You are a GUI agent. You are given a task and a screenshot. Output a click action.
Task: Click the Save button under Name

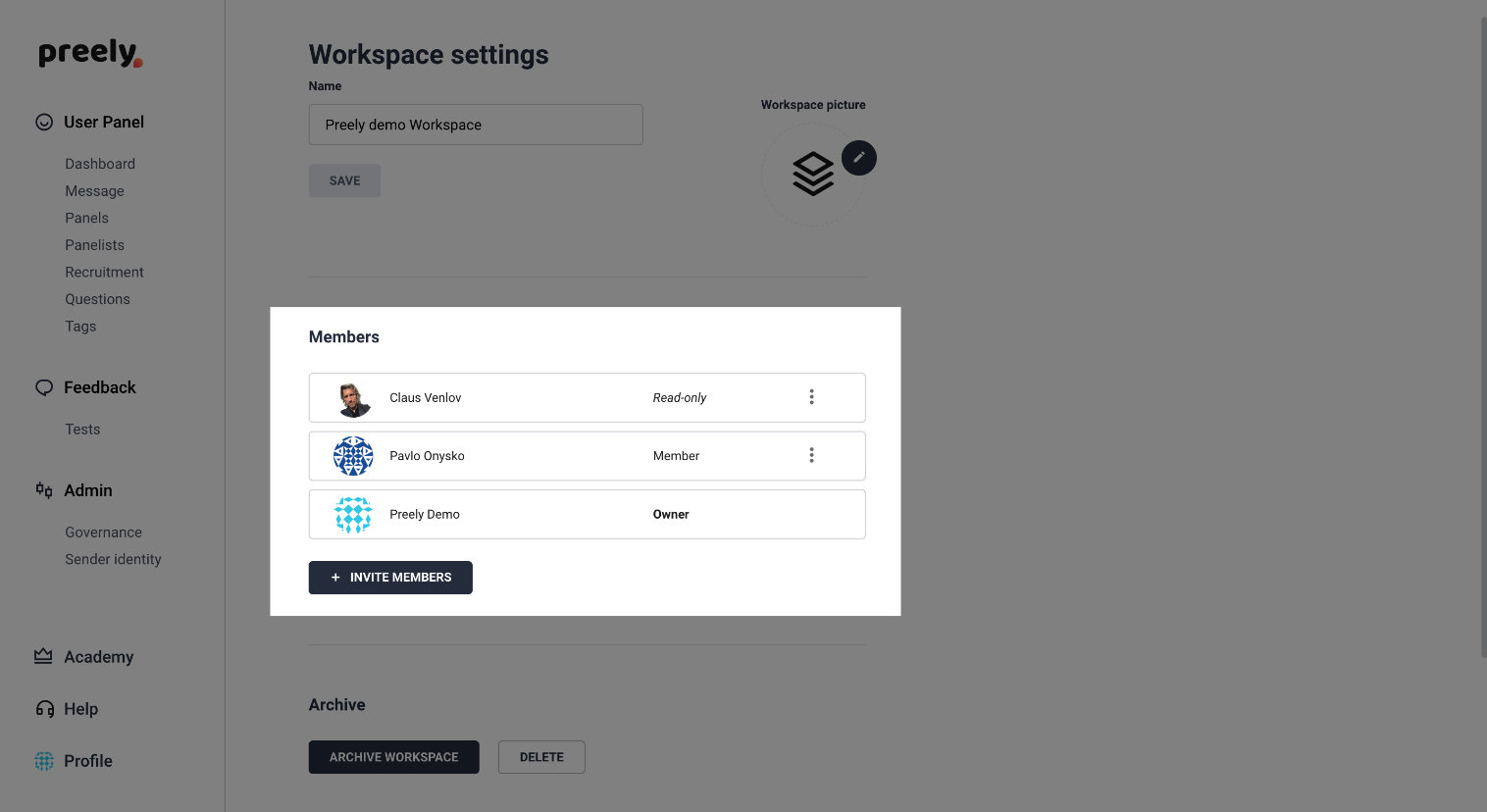(344, 180)
